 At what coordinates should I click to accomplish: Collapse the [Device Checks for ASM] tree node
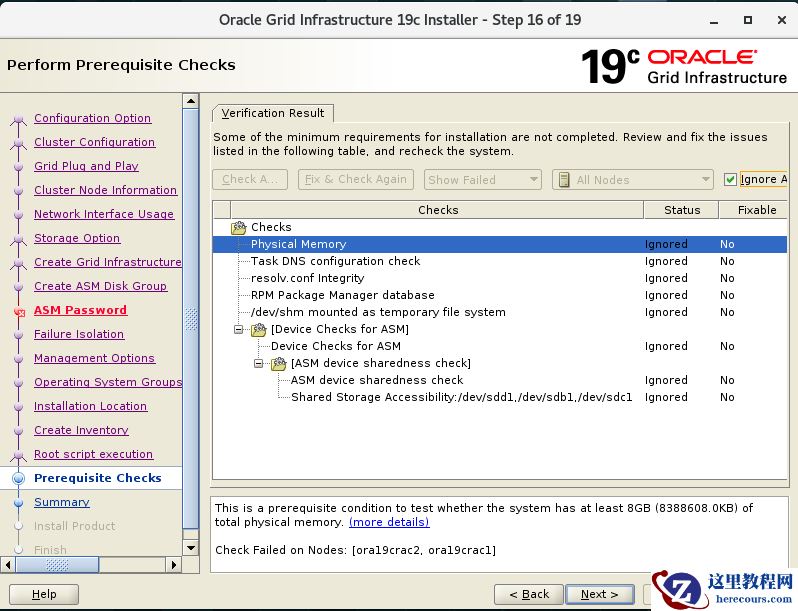[239, 329]
